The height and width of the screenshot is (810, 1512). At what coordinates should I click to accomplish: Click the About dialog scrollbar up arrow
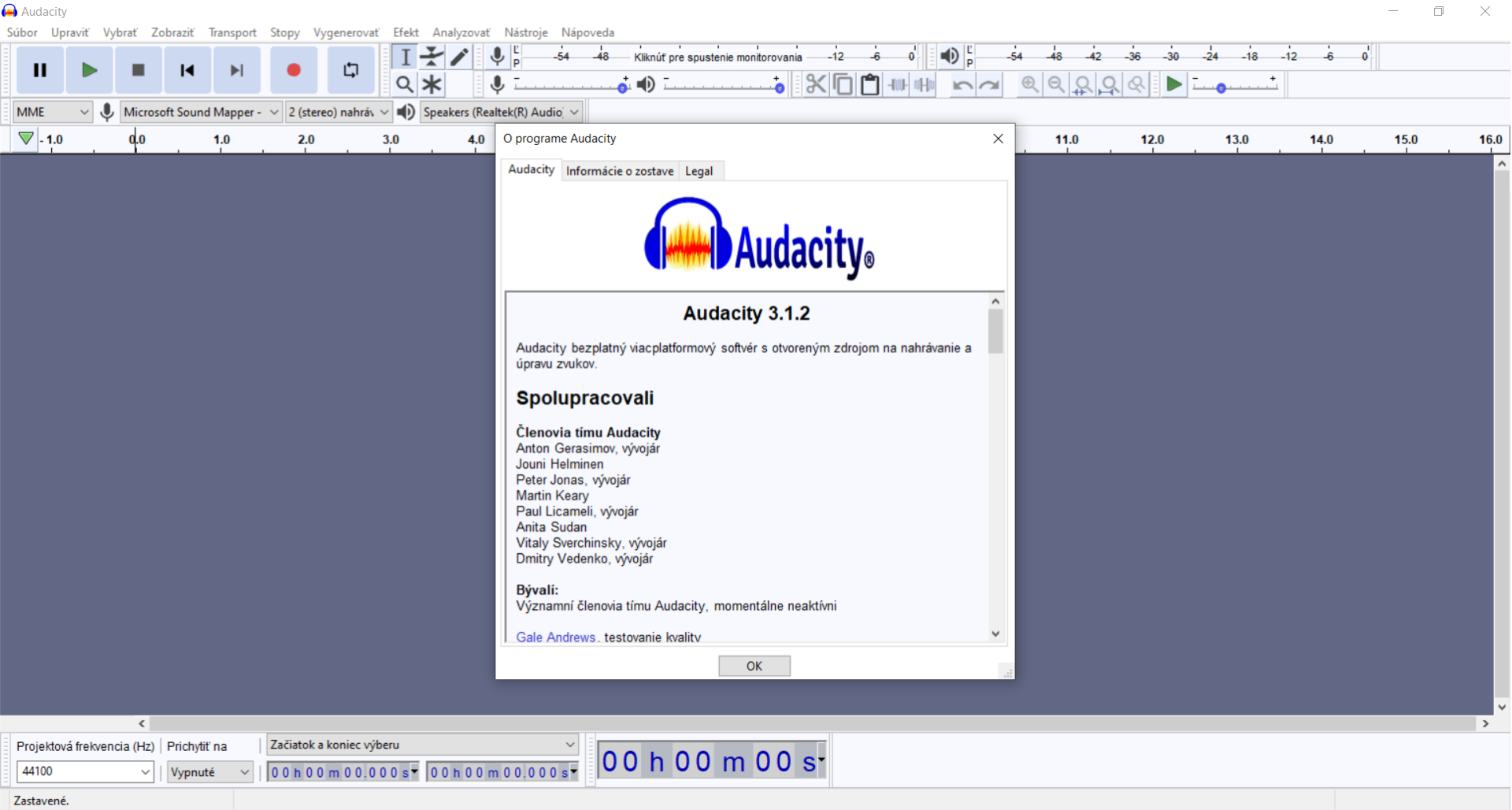point(995,301)
